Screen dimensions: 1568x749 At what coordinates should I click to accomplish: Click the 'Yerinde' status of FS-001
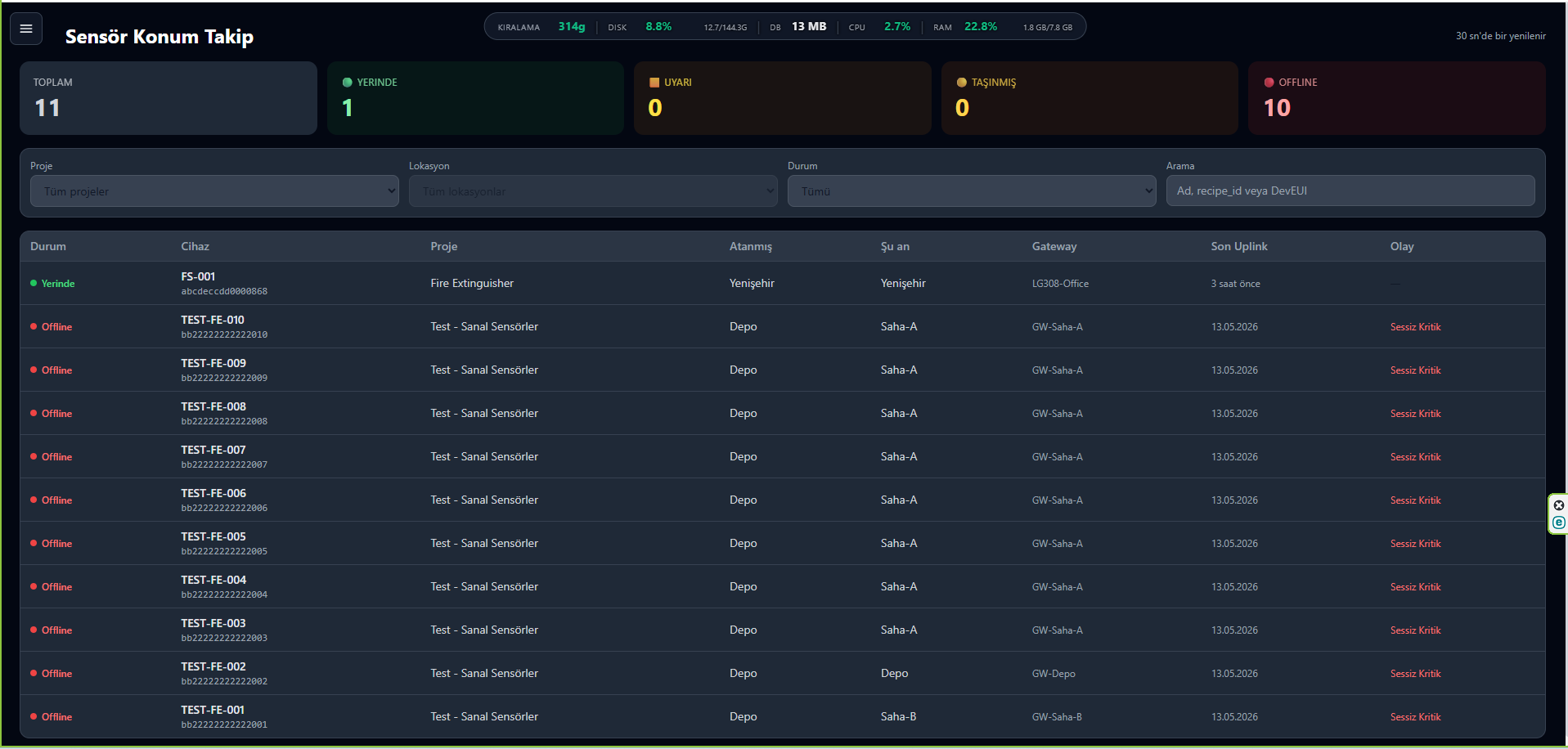coord(52,284)
